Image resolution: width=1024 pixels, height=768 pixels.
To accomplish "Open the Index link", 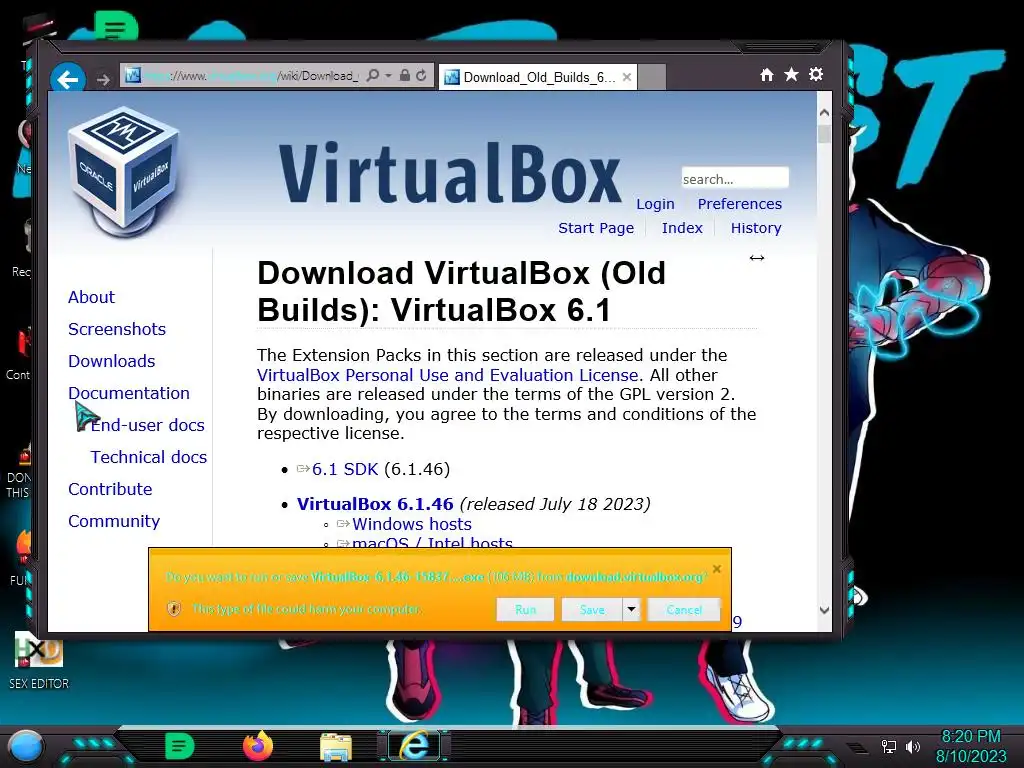I will pyautogui.click(x=682, y=228).
